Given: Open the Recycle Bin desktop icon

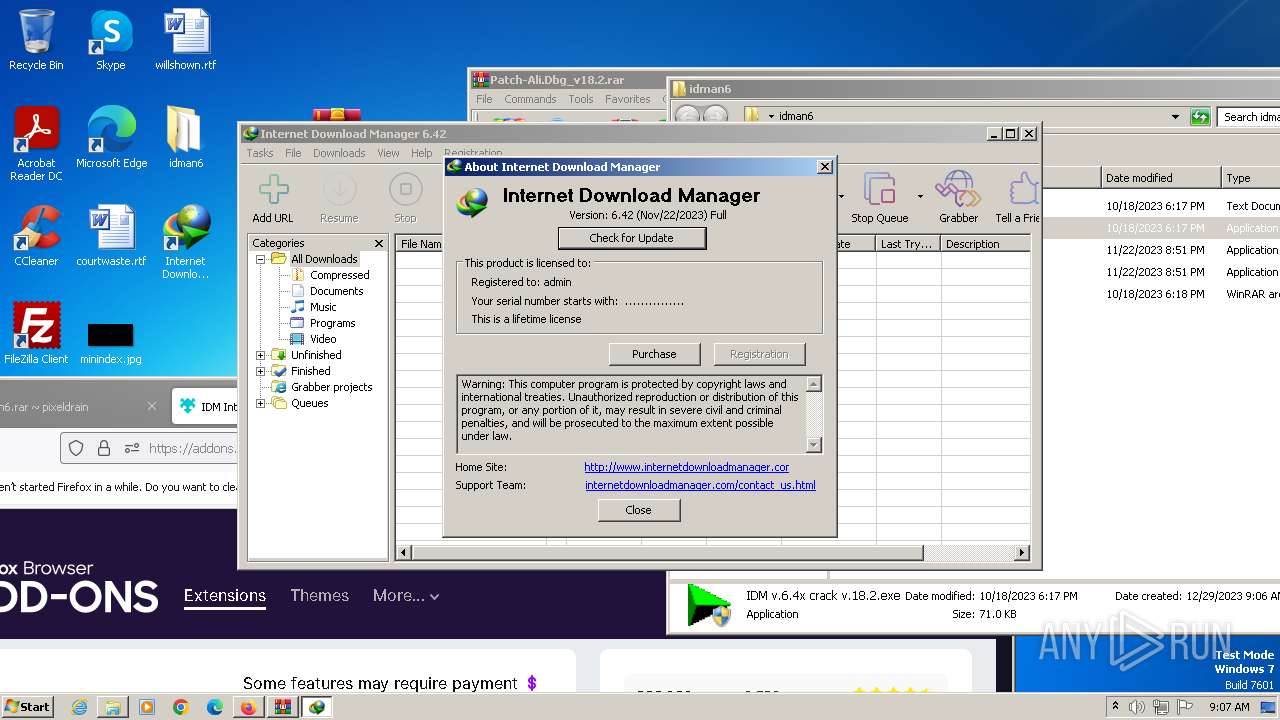Looking at the screenshot, I should click(x=36, y=40).
